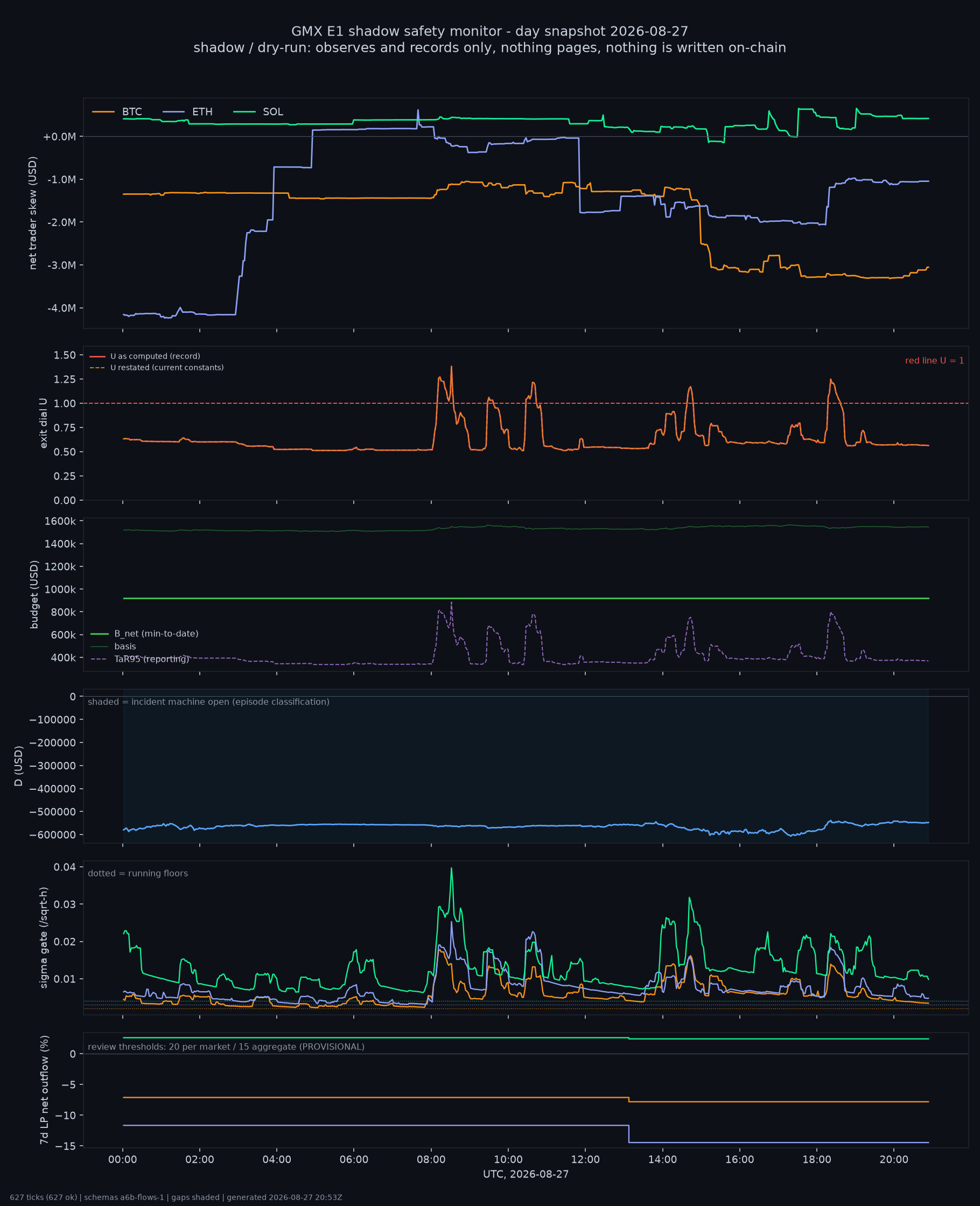This screenshot has height=1206, width=980.
Task: Click the '1000k' budget tick label
Action: pos(60,589)
